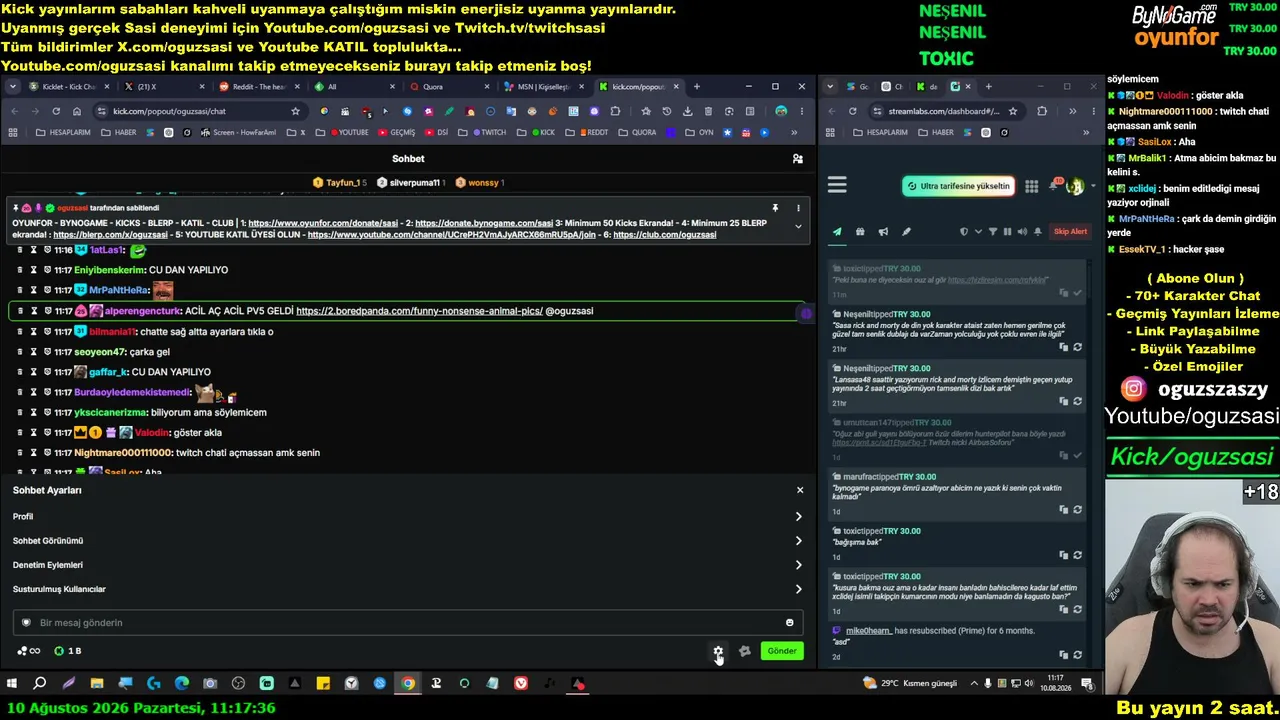Open Streamlabs profile avatar menu
Screen dimensions: 1280x720
(x=1076, y=186)
